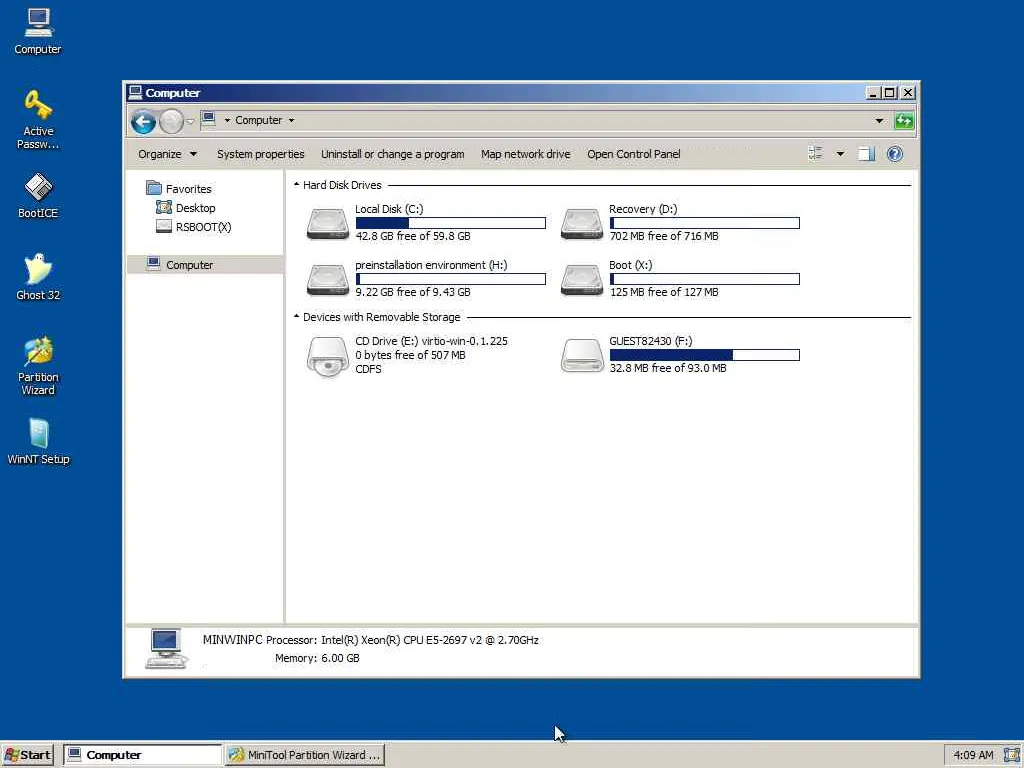The width and height of the screenshot is (1024, 768).
Task: Open the Organize dropdown menu
Action: point(167,154)
